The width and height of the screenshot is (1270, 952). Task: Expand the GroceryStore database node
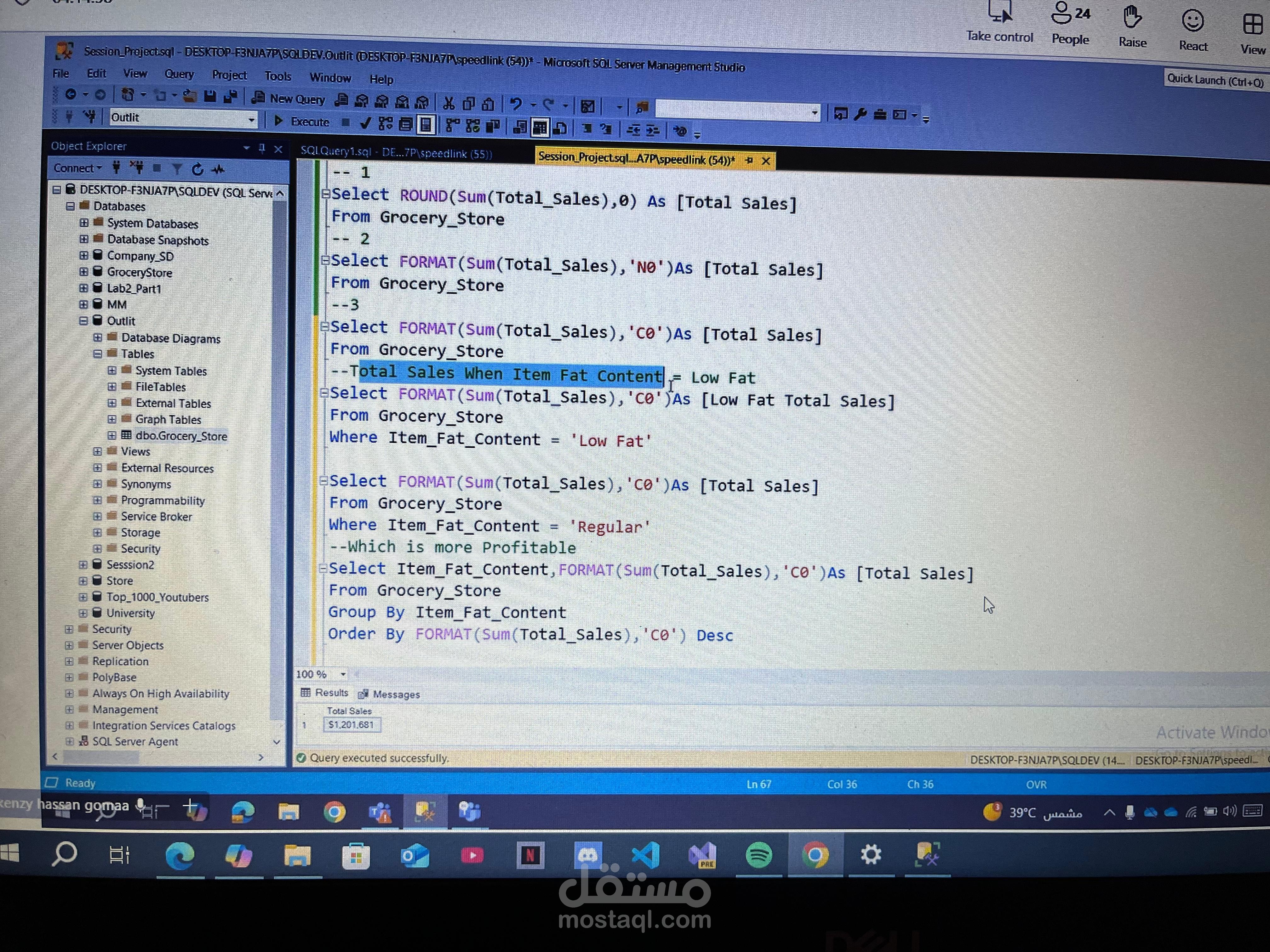(84, 271)
